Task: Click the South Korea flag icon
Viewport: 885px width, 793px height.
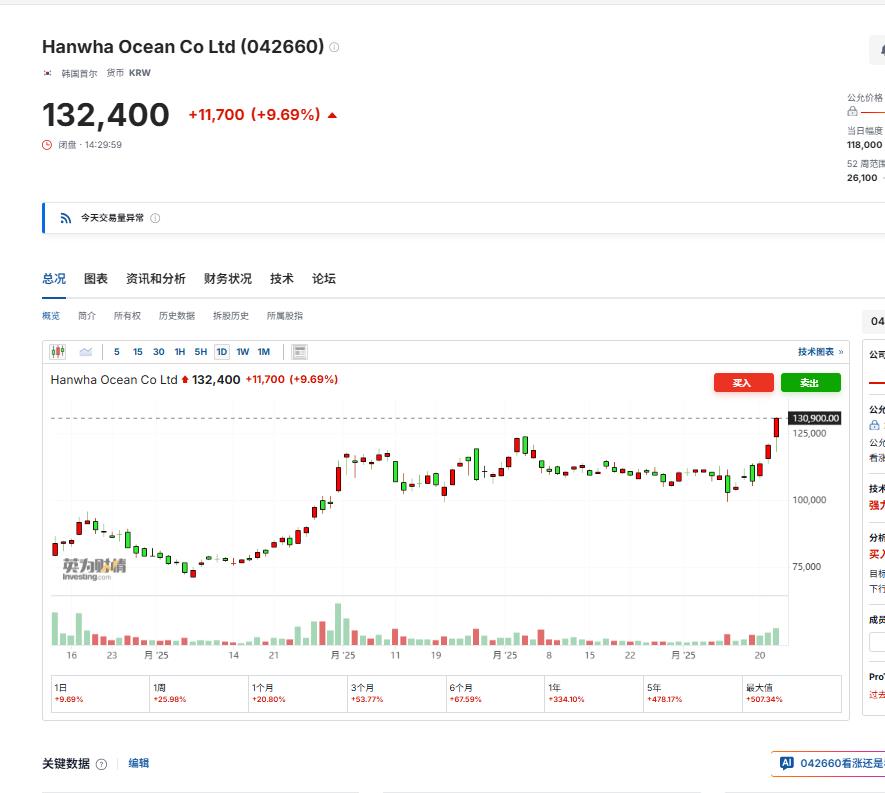Action: point(48,73)
